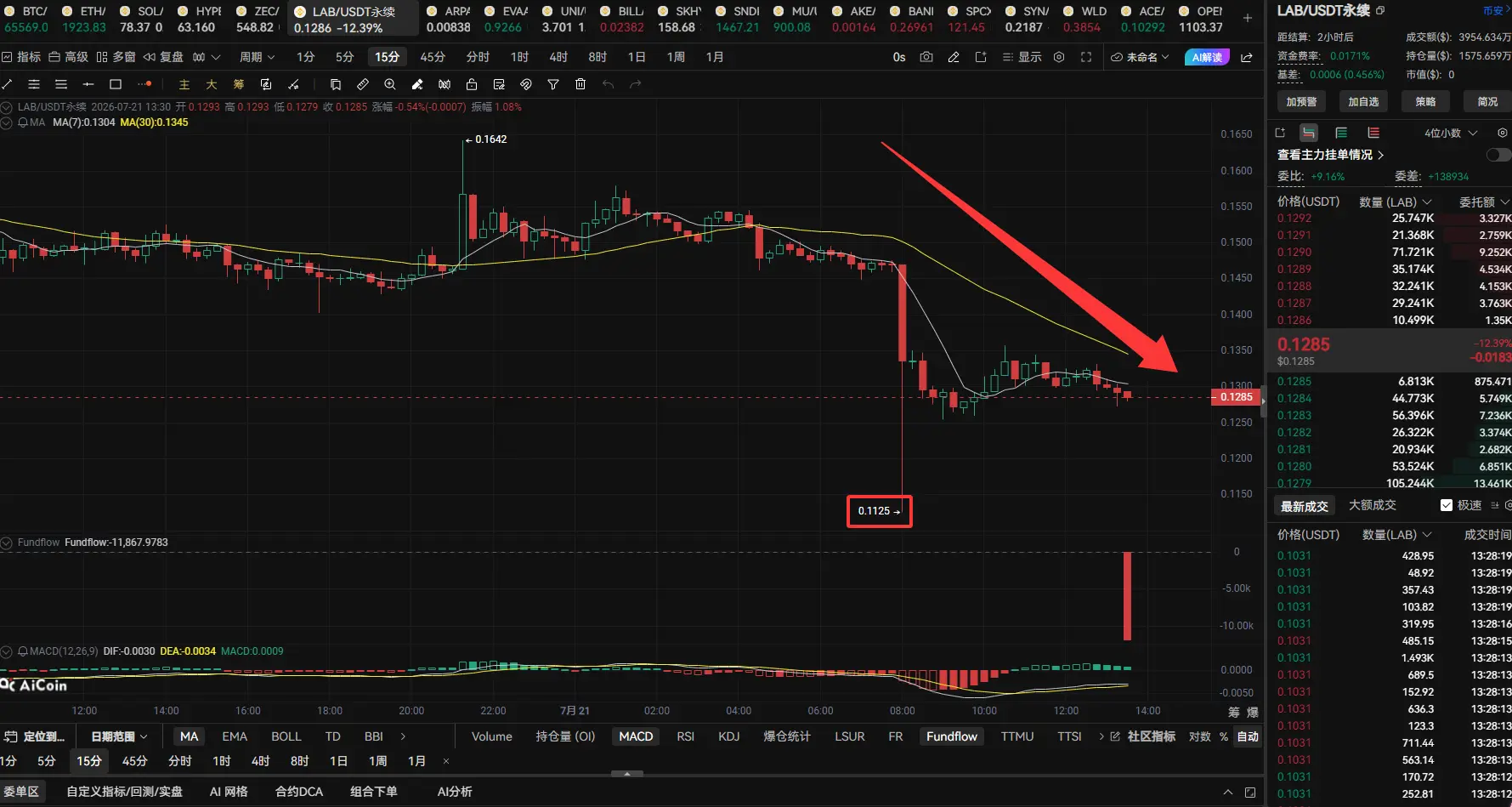
Task: Toggle the main-force order view switch
Action: pos(1498,155)
